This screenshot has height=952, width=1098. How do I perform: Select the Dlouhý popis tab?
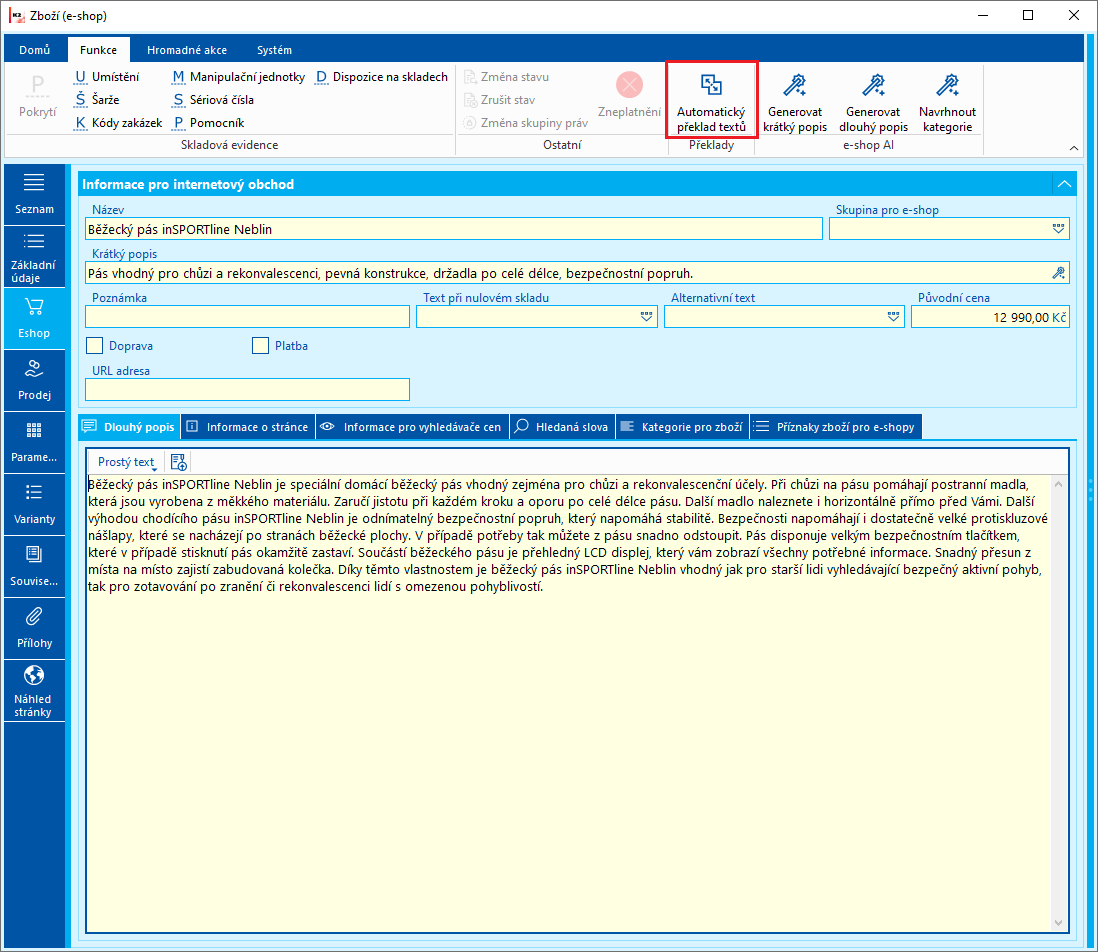[130, 427]
